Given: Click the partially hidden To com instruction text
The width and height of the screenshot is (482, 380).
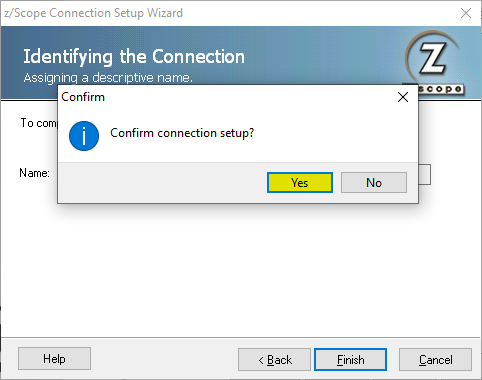Looking at the screenshot, I should pos(39,123).
